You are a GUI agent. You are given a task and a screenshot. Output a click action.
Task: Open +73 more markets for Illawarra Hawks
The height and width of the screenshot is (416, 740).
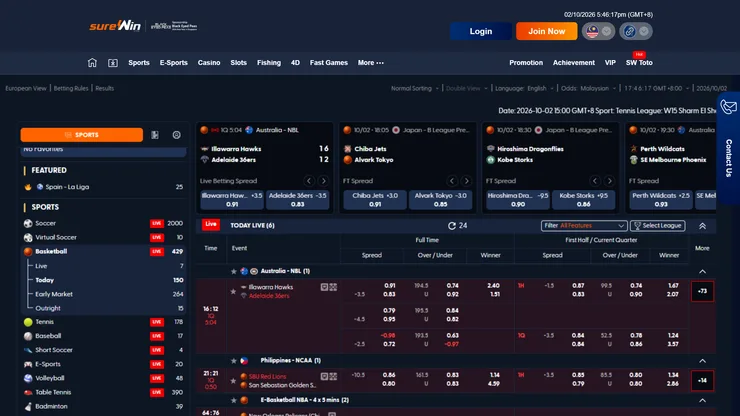(x=702, y=291)
